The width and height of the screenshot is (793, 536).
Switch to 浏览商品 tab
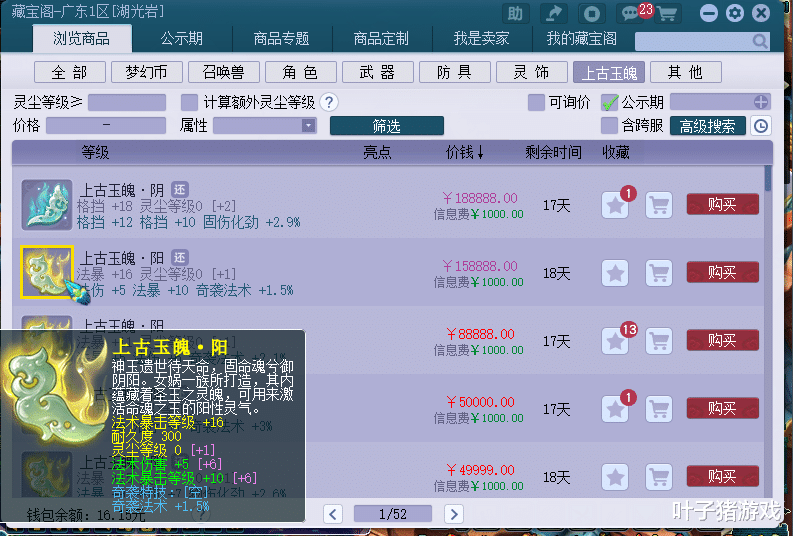coord(82,38)
